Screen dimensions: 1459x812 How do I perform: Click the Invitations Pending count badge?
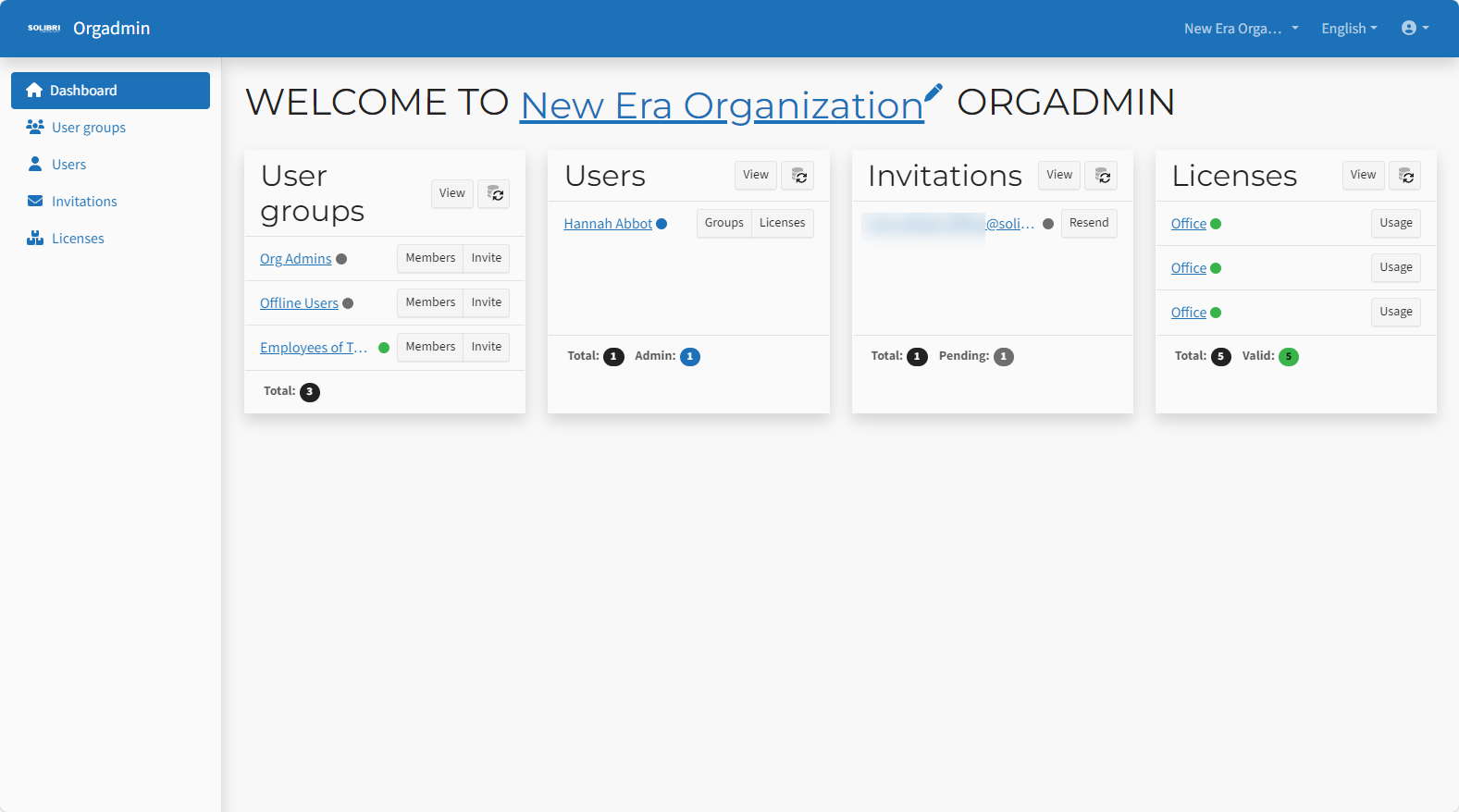tap(1004, 357)
